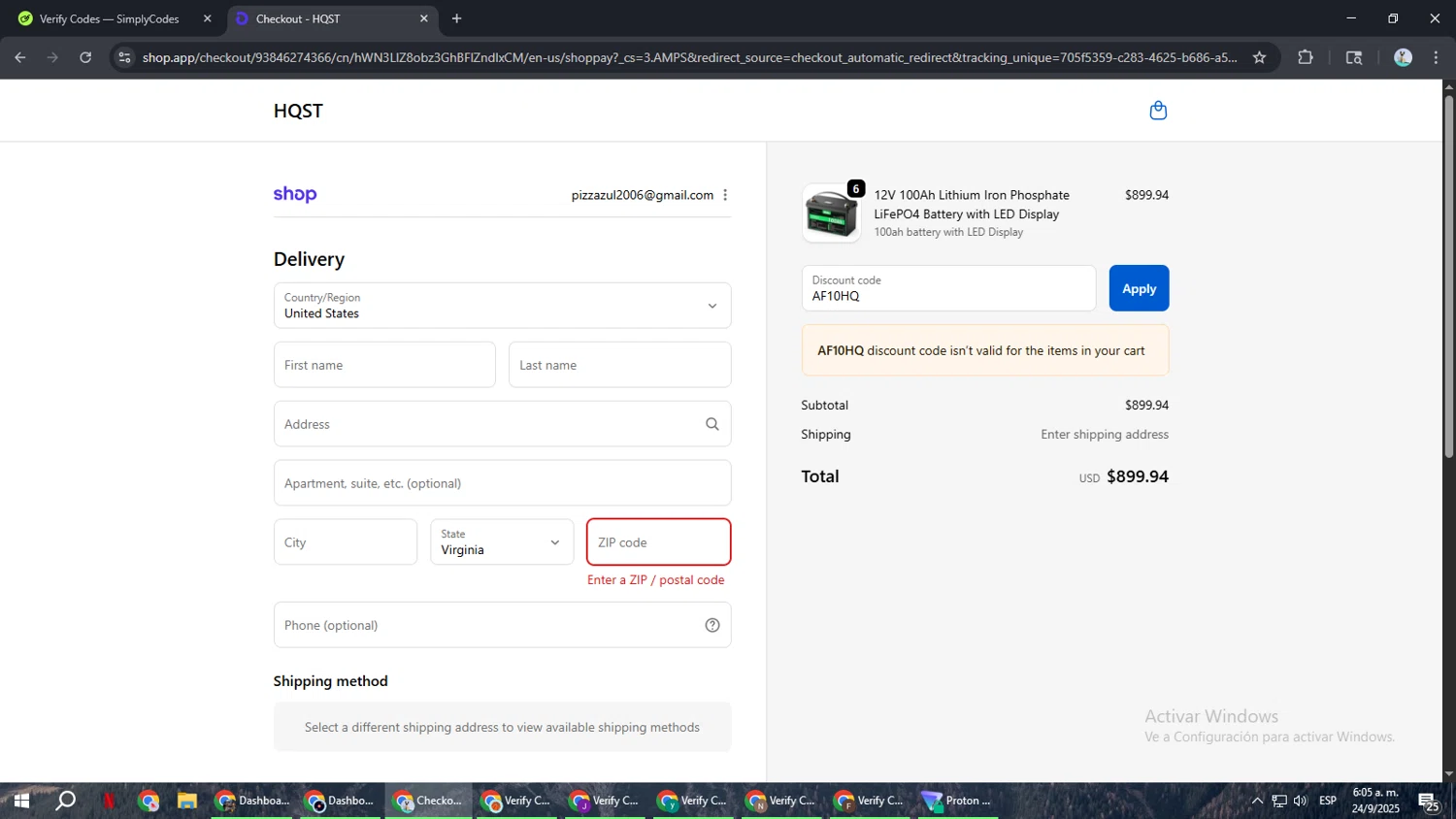Focus the ZIP code field

coord(658,541)
